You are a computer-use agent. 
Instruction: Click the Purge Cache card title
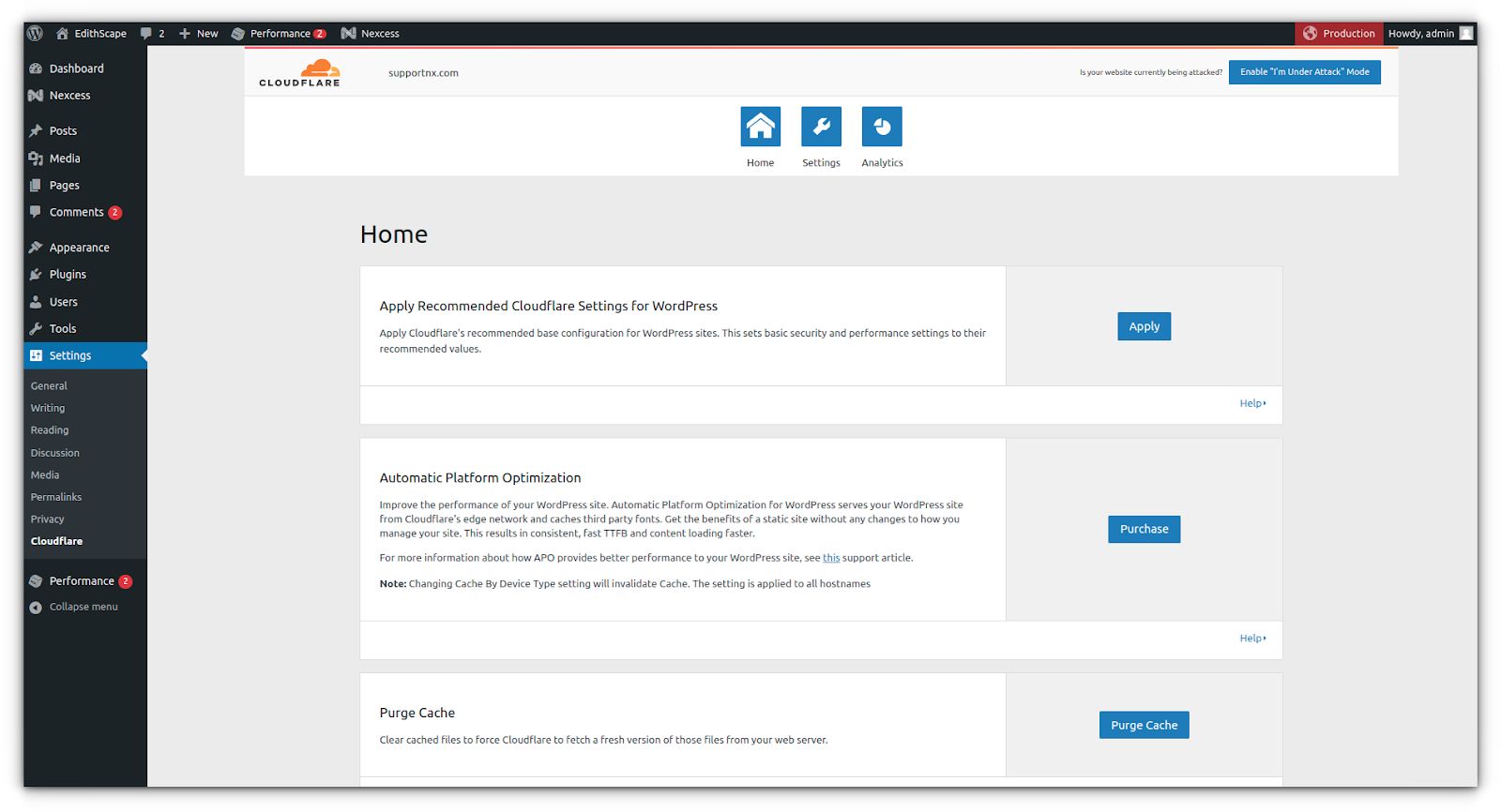tap(417, 713)
